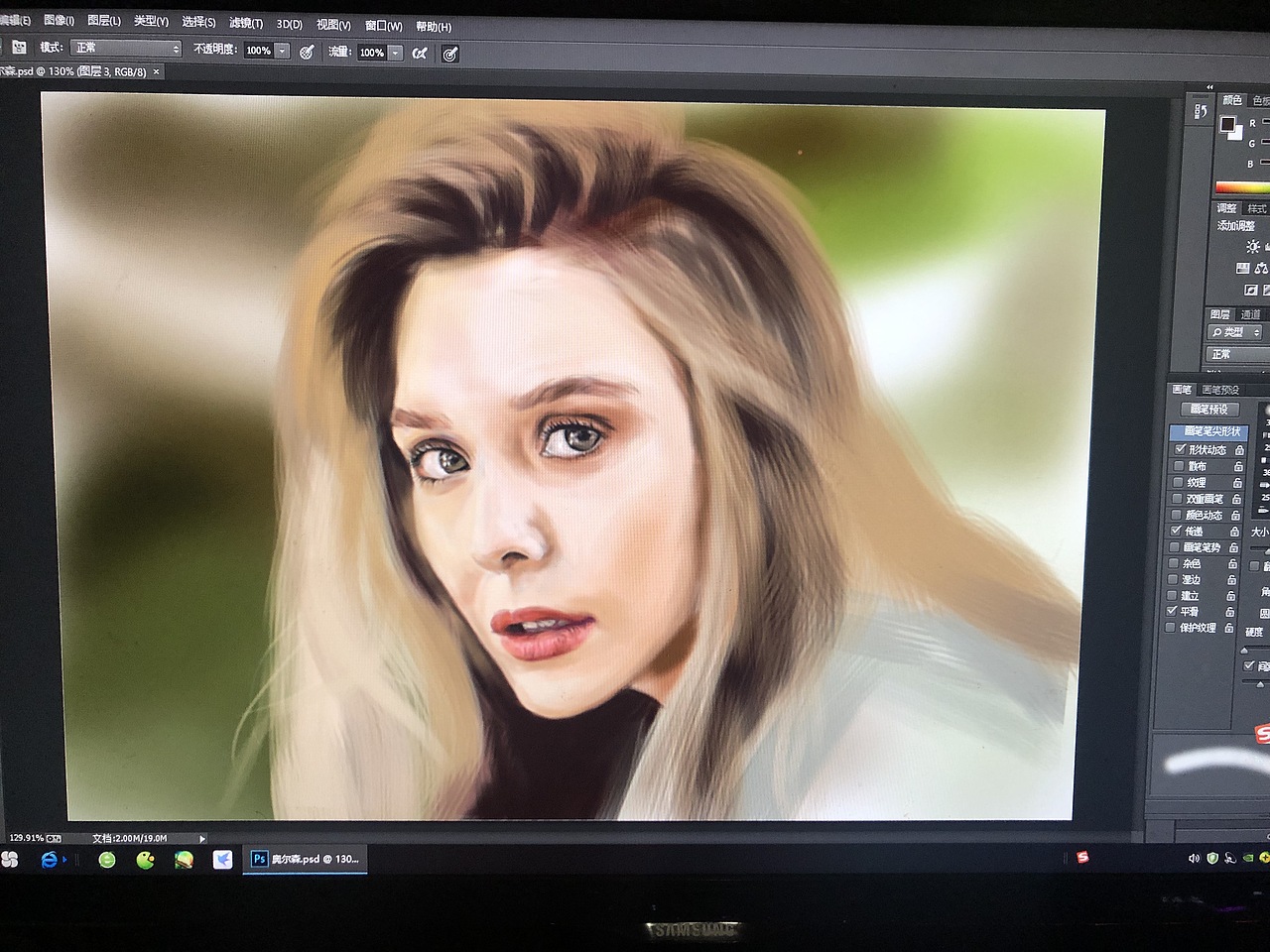Enable 双重画笔 dual brush checkbox
Image resolution: width=1270 pixels, height=952 pixels.
[x=1178, y=498]
